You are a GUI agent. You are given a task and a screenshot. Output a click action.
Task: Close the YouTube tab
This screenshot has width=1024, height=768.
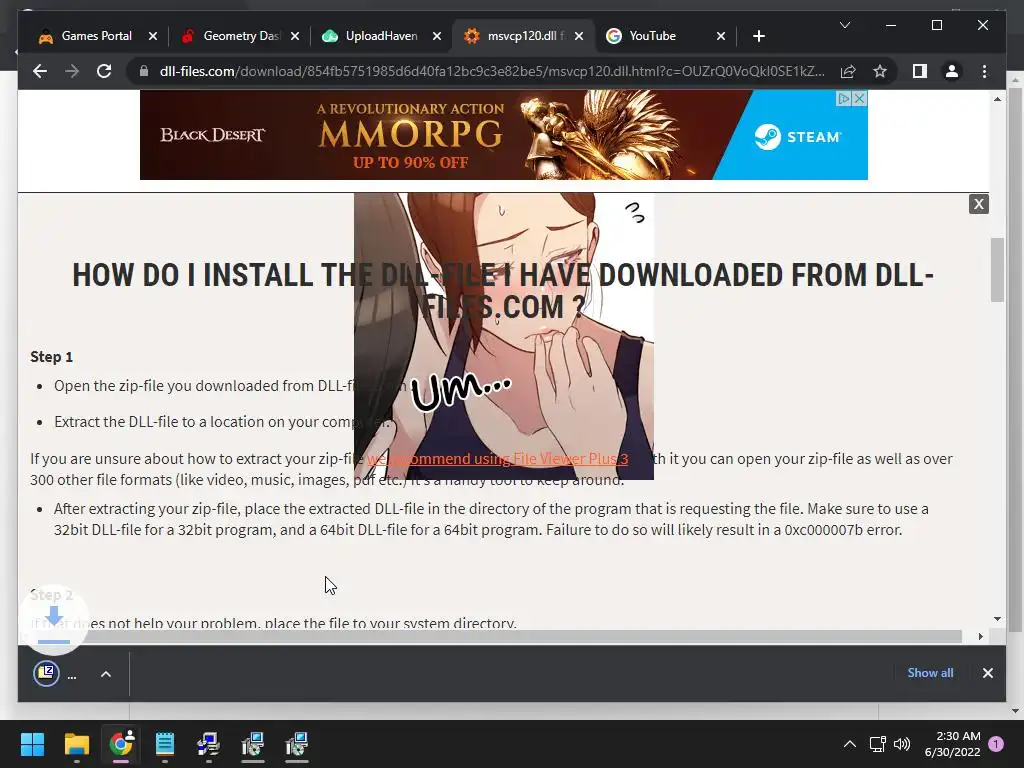click(721, 36)
